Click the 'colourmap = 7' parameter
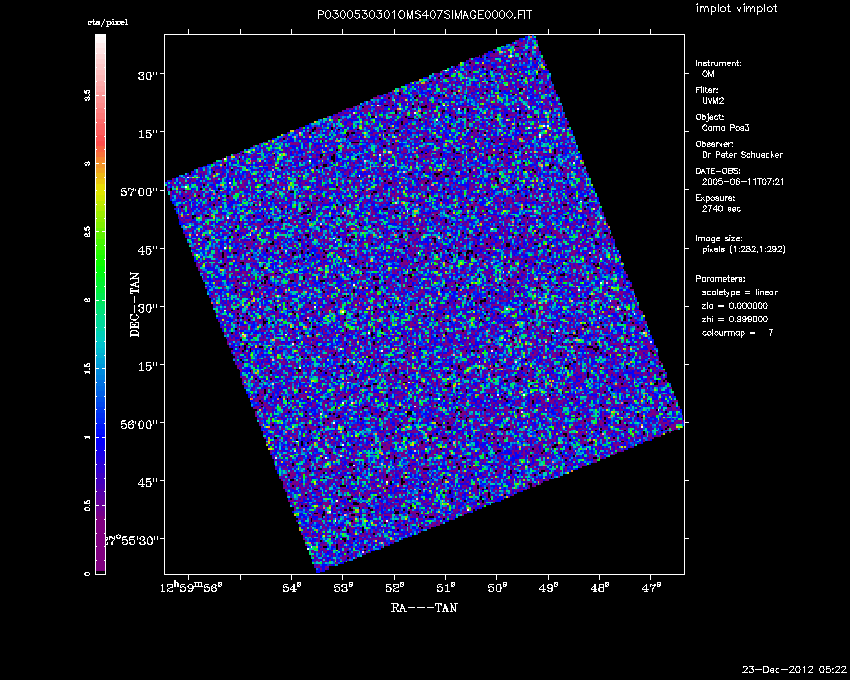 click(737, 333)
